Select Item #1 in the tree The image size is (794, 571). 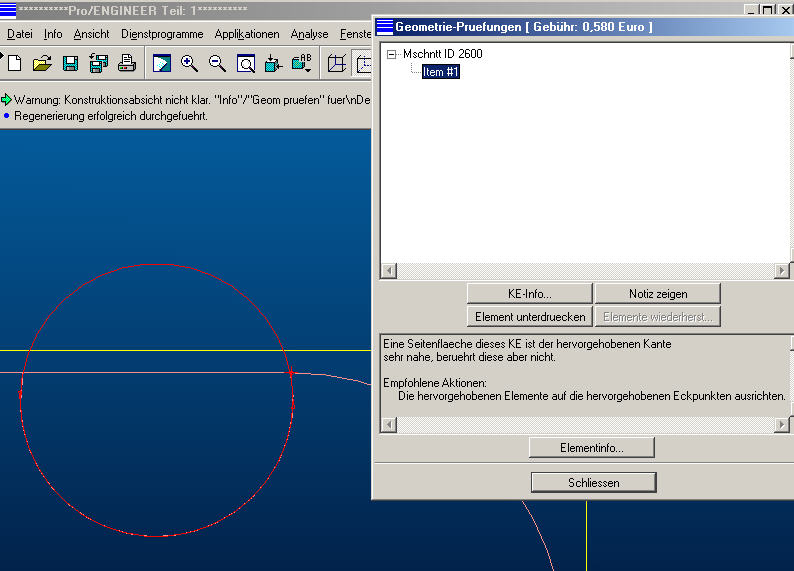coord(441,72)
